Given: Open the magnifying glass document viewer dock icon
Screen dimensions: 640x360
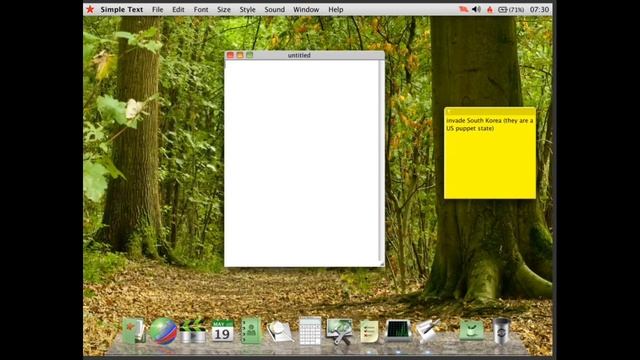Looking at the screenshot, I should pyautogui.click(x=280, y=331).
